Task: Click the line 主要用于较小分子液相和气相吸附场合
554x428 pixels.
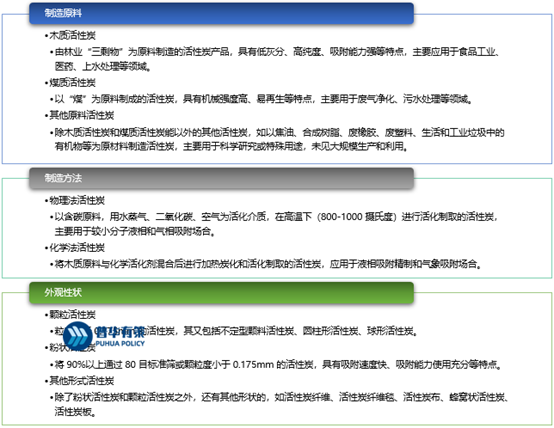Action: 135,231
